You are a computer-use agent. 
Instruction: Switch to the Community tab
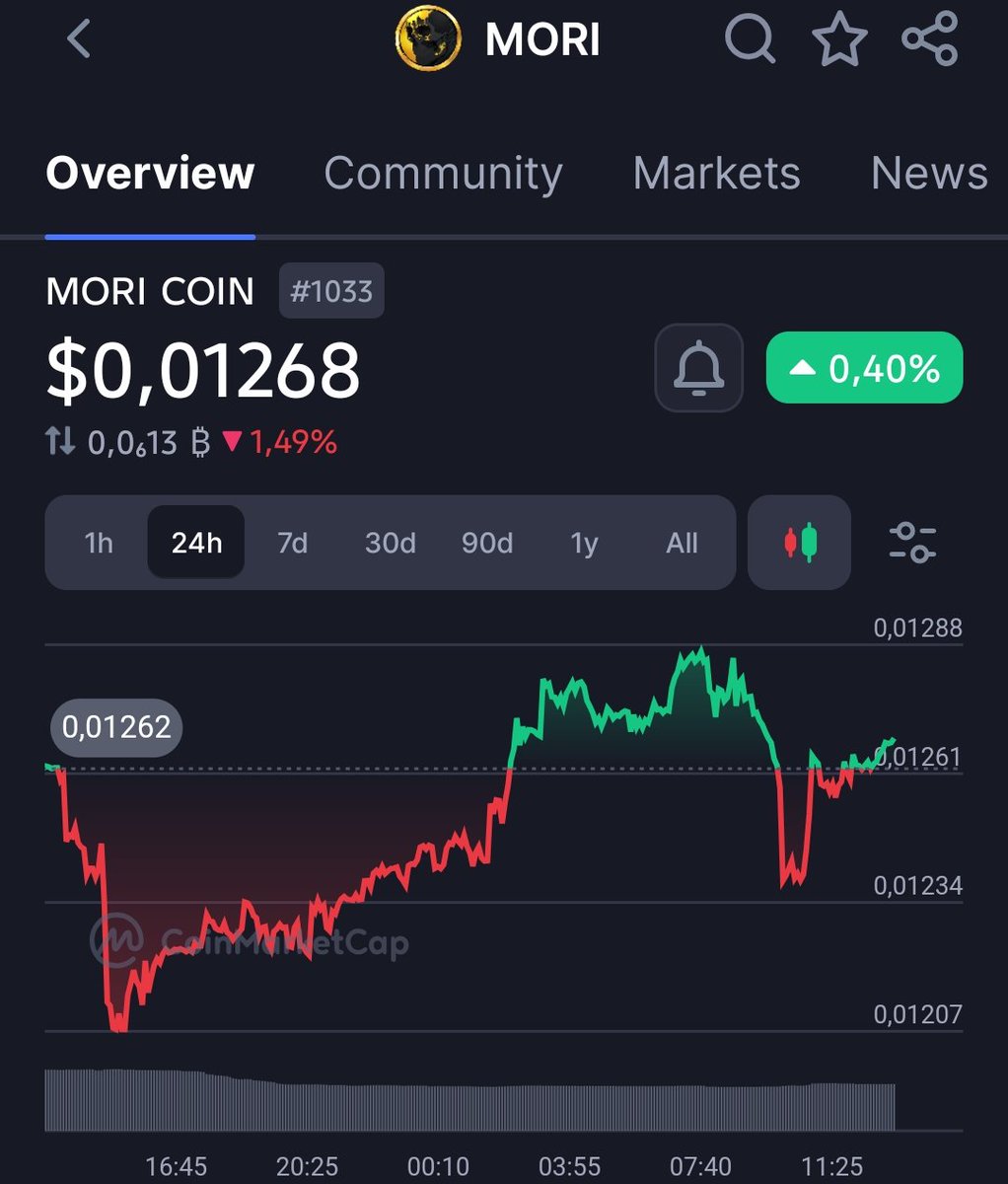443,174
